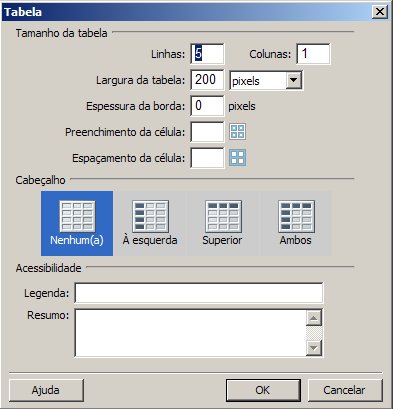Click the Resumo scrollbar down arrow

pos(314,348)
